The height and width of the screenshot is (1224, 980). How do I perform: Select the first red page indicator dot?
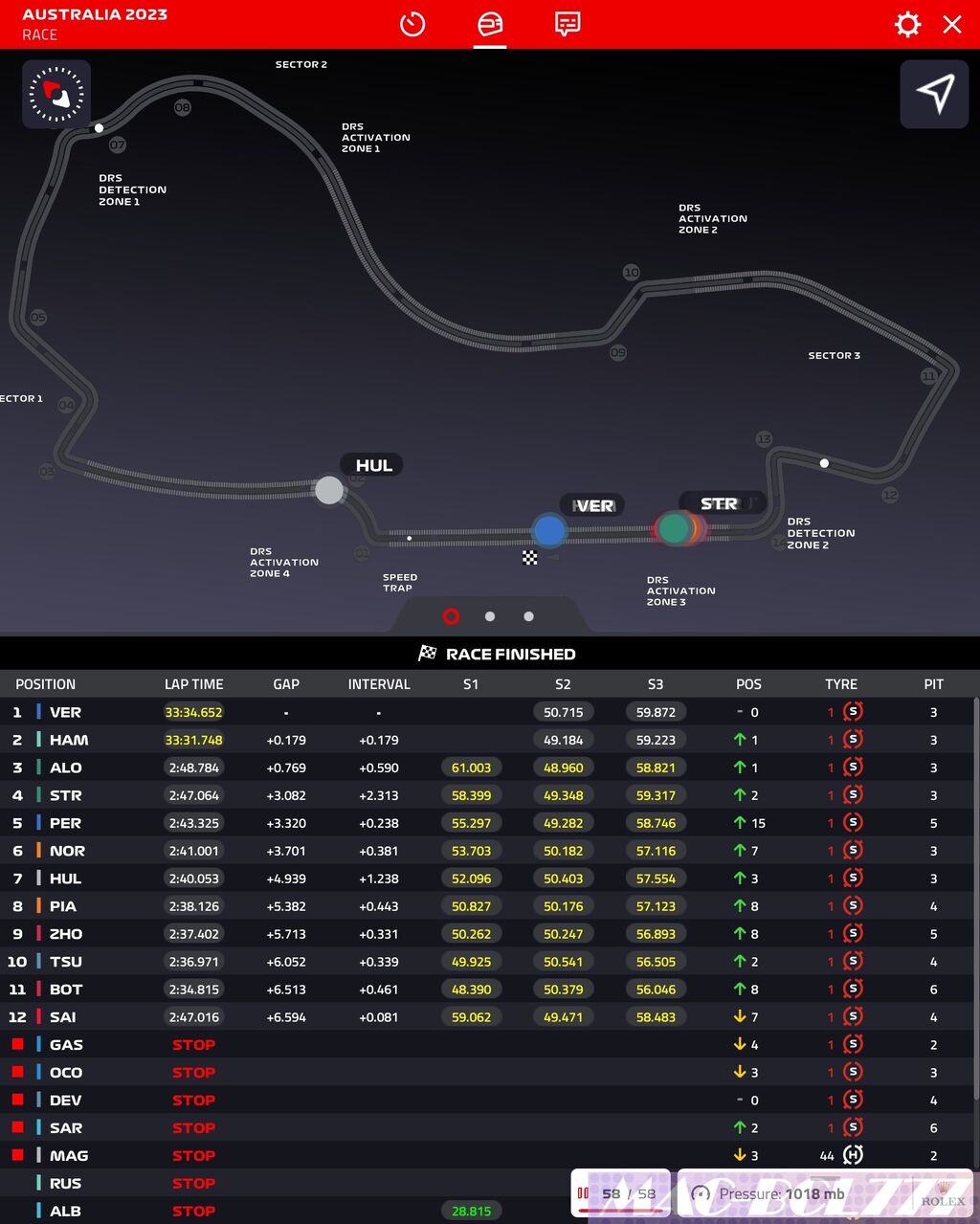pyautogui.click(x=452, y=616)
